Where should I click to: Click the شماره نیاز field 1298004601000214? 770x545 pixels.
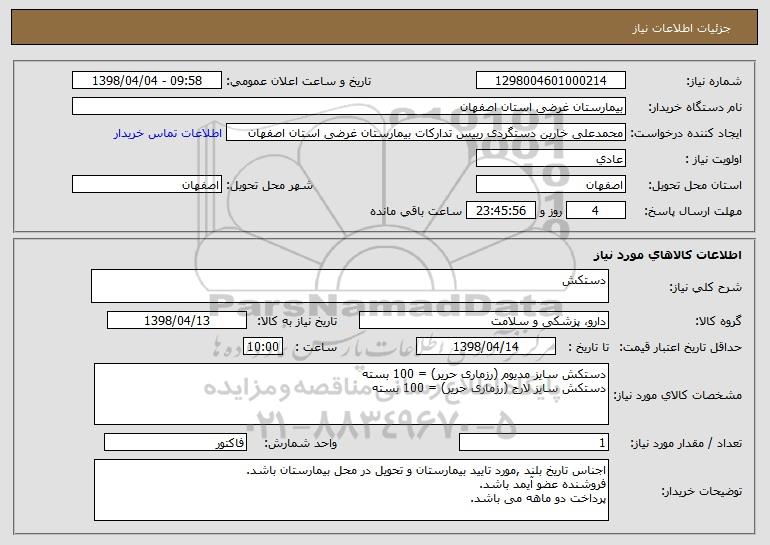pos(550,81)
